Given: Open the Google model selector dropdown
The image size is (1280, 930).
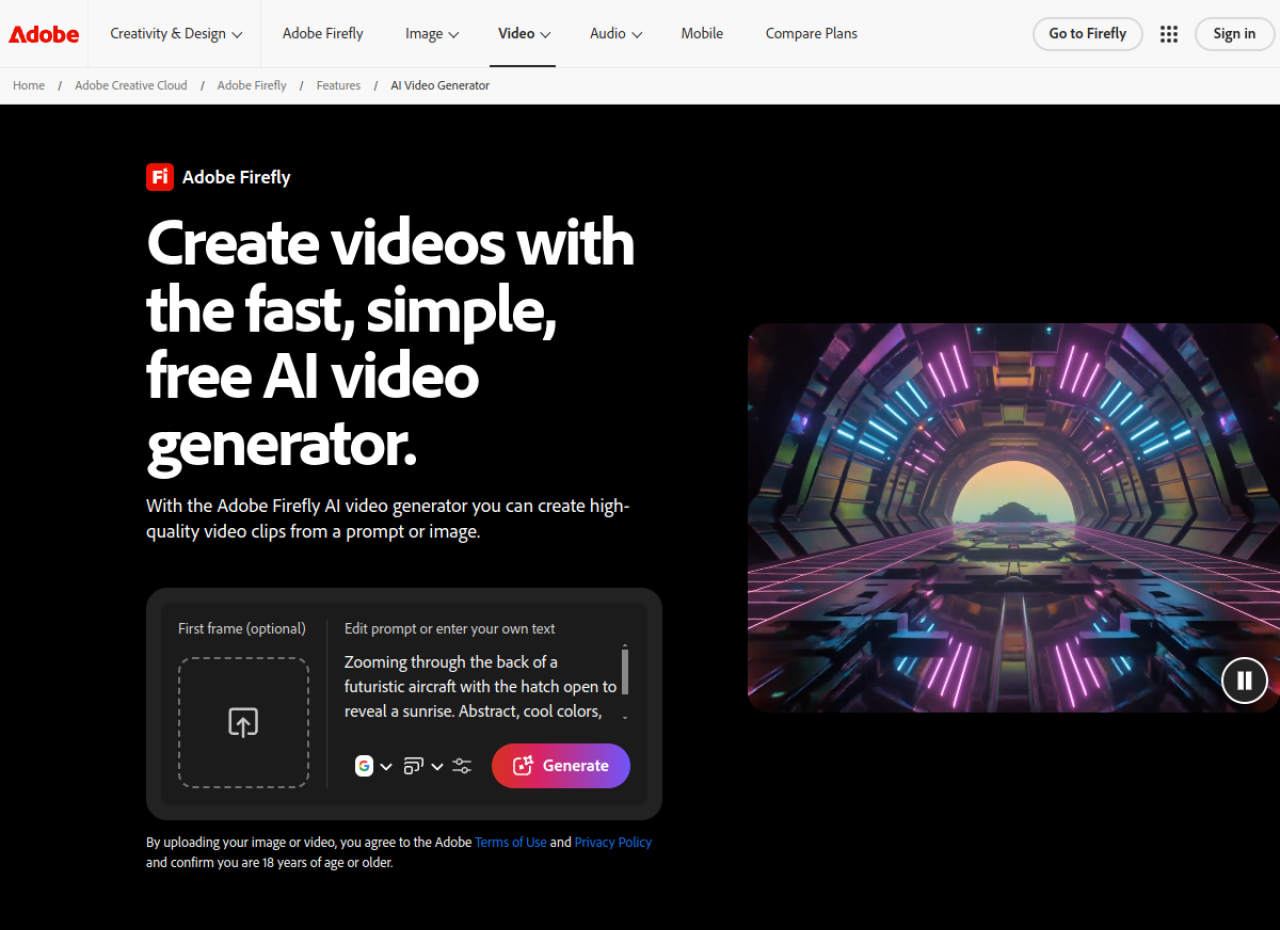Looking at the screenshot, I should (373, 766).
